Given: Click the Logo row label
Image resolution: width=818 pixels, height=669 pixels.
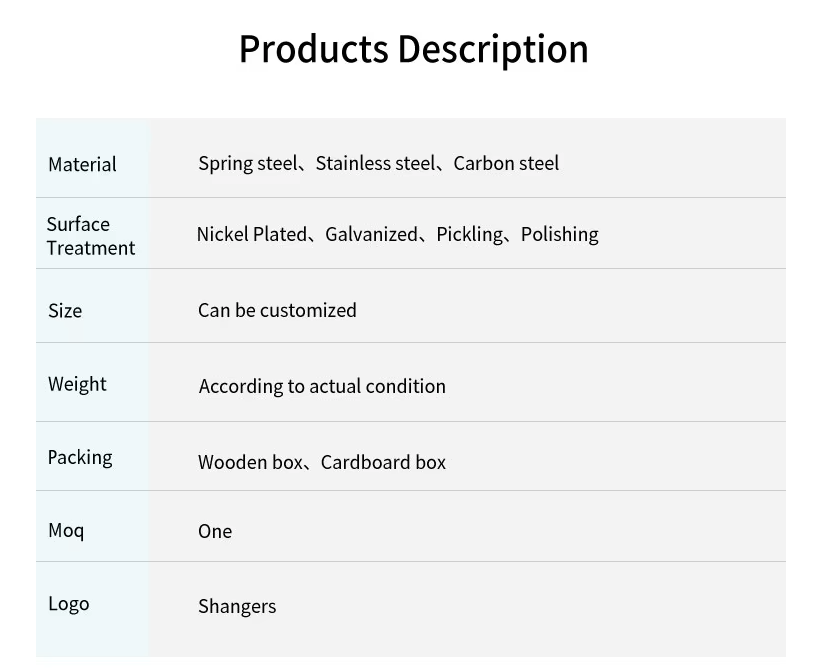Looking at the screenshot, I should tap(69, 603).
